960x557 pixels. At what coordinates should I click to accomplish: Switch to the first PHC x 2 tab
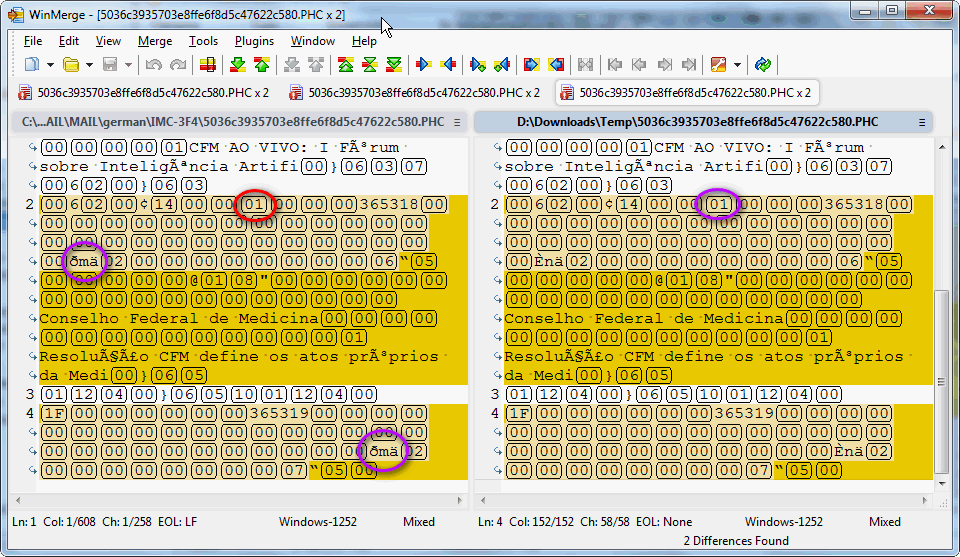pos(144,92)
